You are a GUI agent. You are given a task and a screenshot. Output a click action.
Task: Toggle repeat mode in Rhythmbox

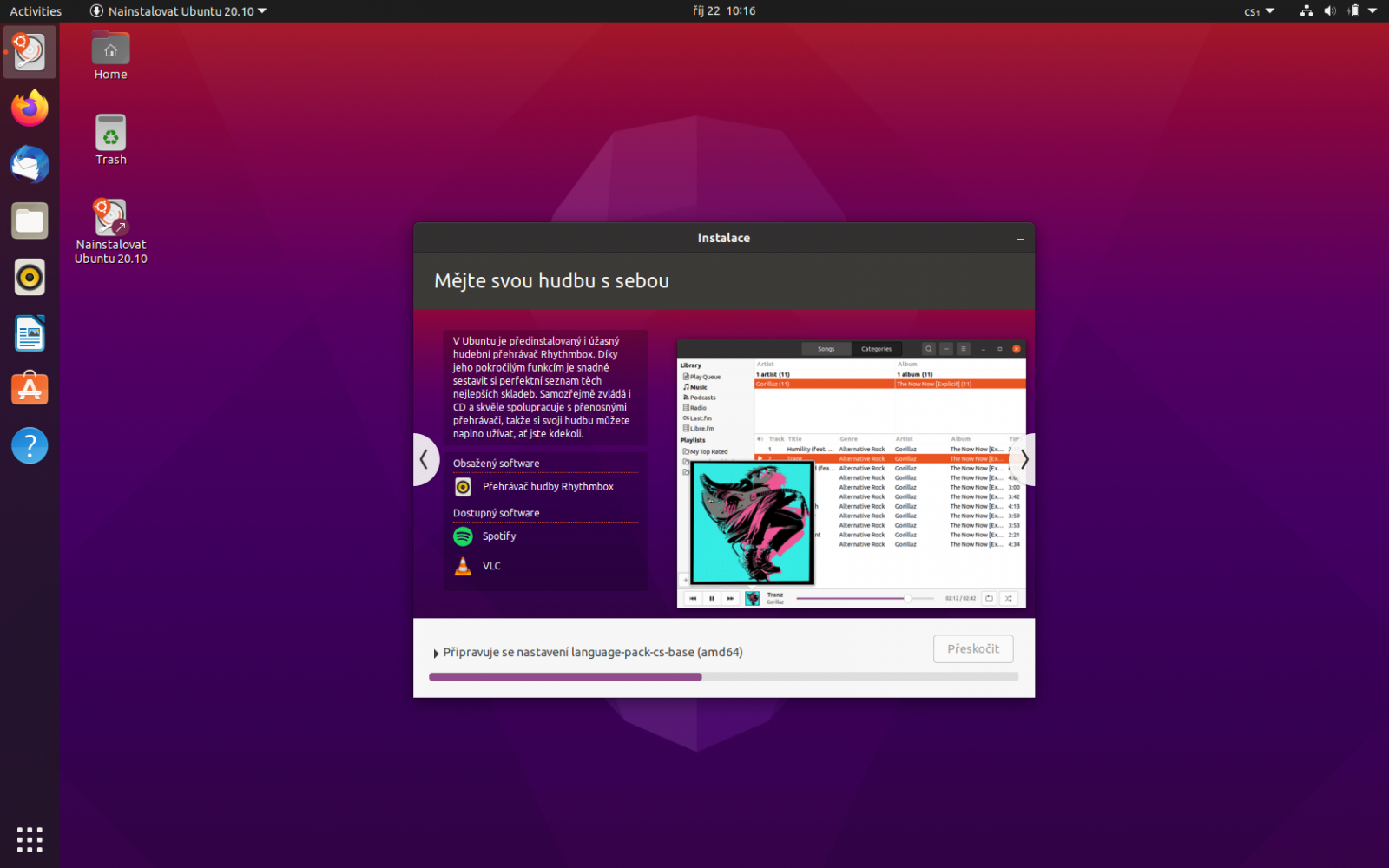pyautogui.click(x=989, y=598)
